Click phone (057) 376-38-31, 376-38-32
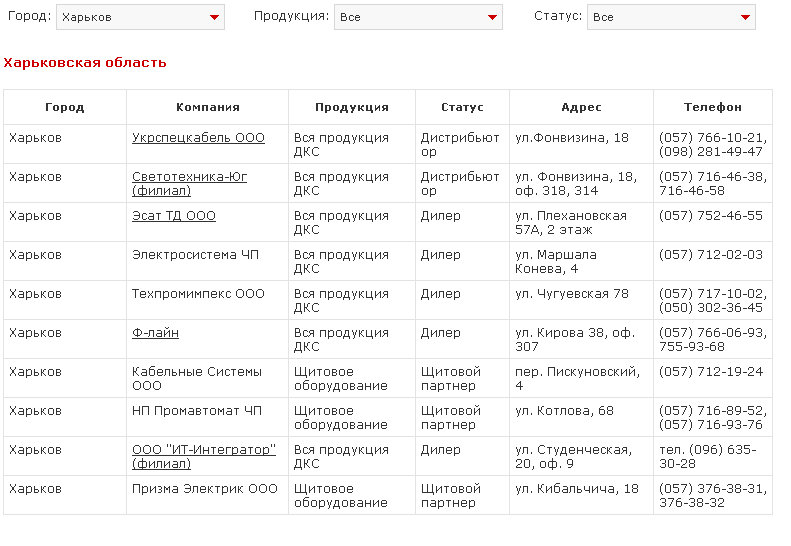This screenshot has width=791, height=546. [713, 496]
